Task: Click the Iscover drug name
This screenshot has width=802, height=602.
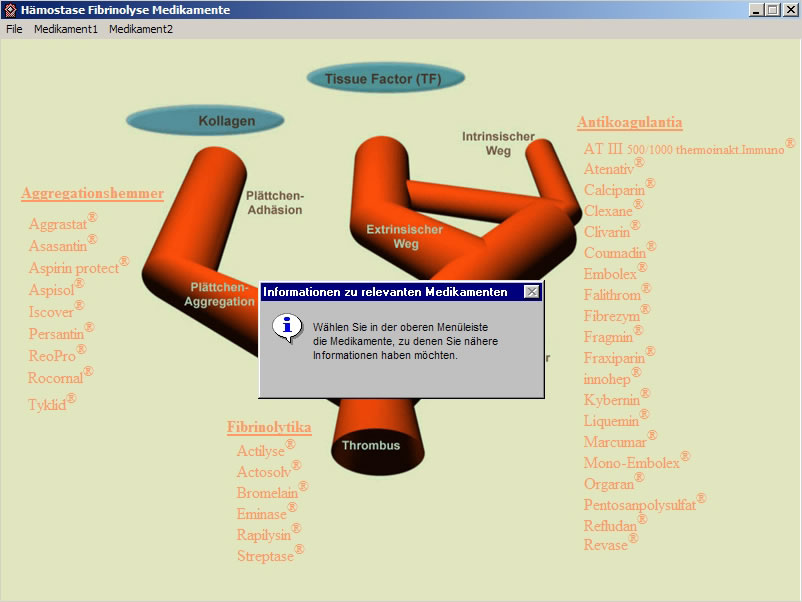Action: (56, 311)
